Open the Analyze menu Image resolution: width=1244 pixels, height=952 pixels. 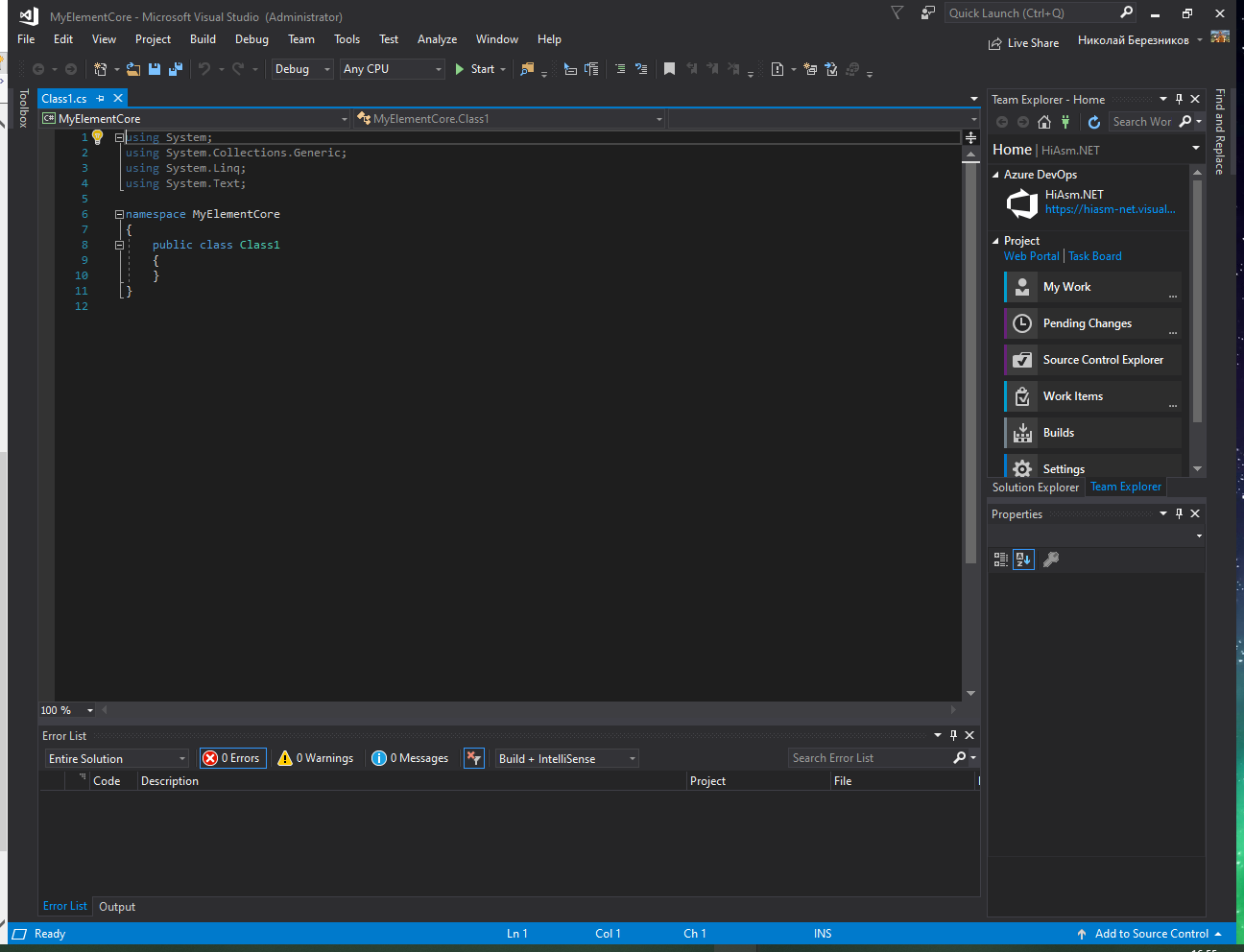click(437, 39)
